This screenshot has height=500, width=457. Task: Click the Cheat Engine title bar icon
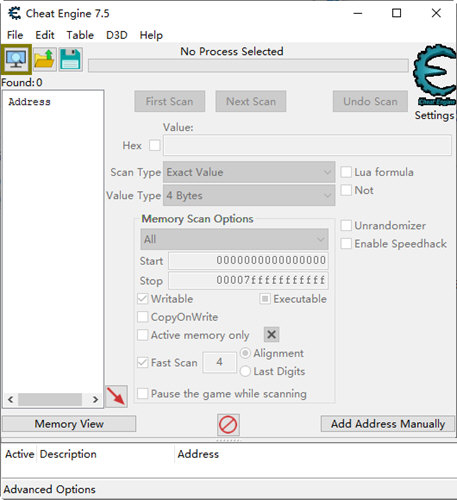[15, 13]
